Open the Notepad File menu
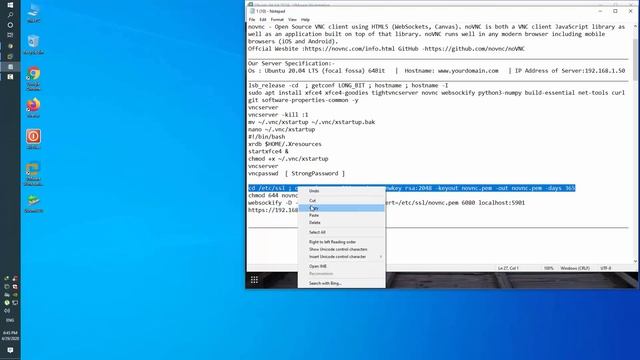 tap(252, 20)
